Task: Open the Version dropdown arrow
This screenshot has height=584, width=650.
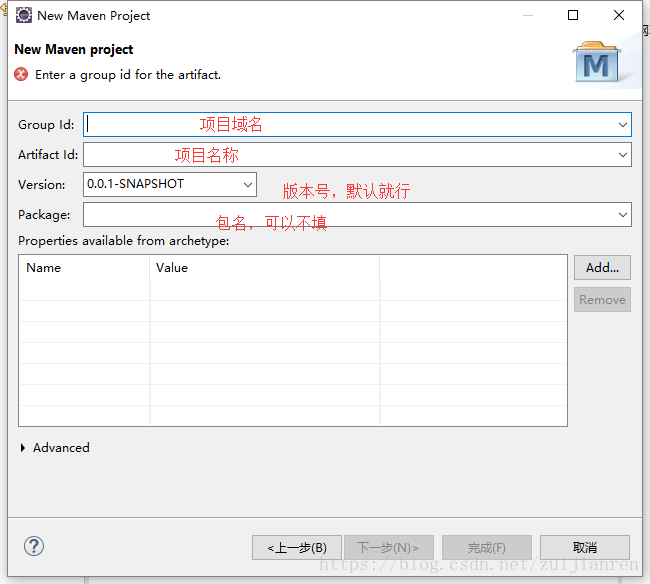Action: [x=247, y=185]
